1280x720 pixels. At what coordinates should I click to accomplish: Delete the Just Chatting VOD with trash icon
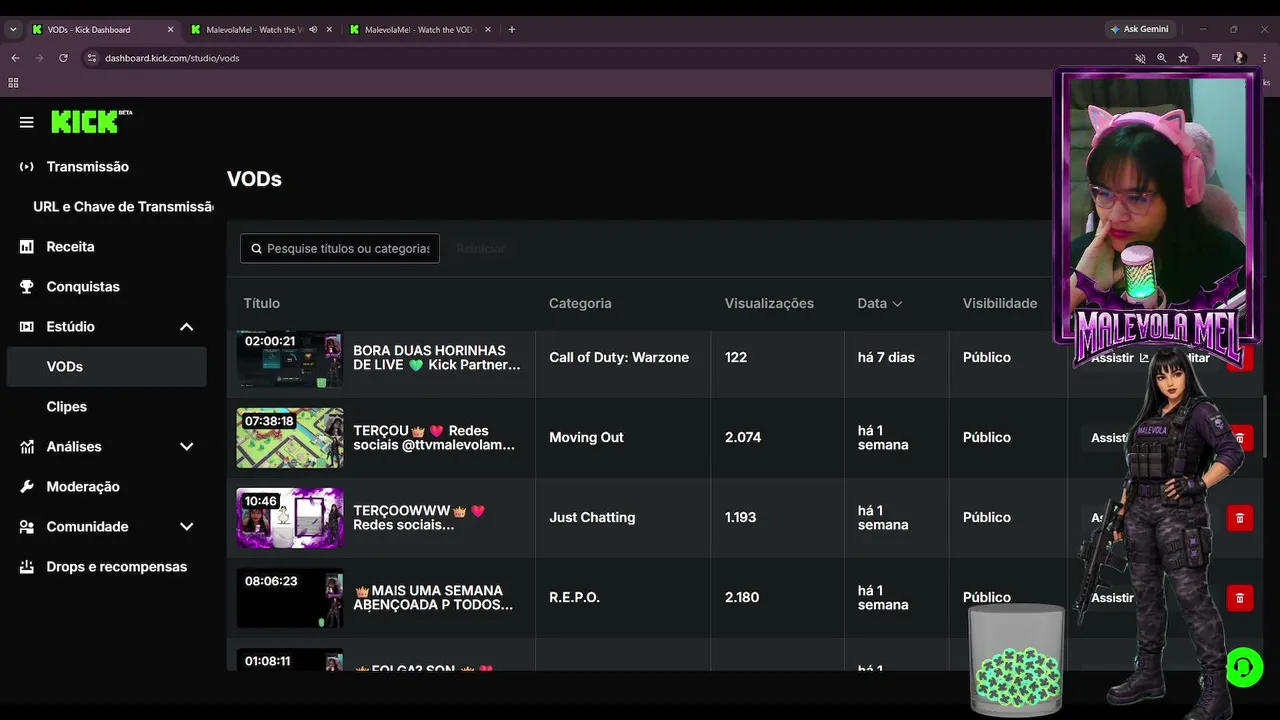tap(1240, 517)
